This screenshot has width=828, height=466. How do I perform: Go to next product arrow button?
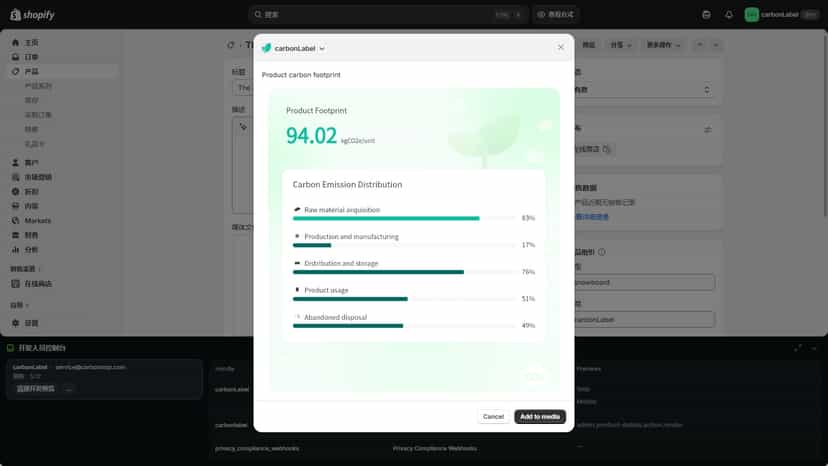716,45
